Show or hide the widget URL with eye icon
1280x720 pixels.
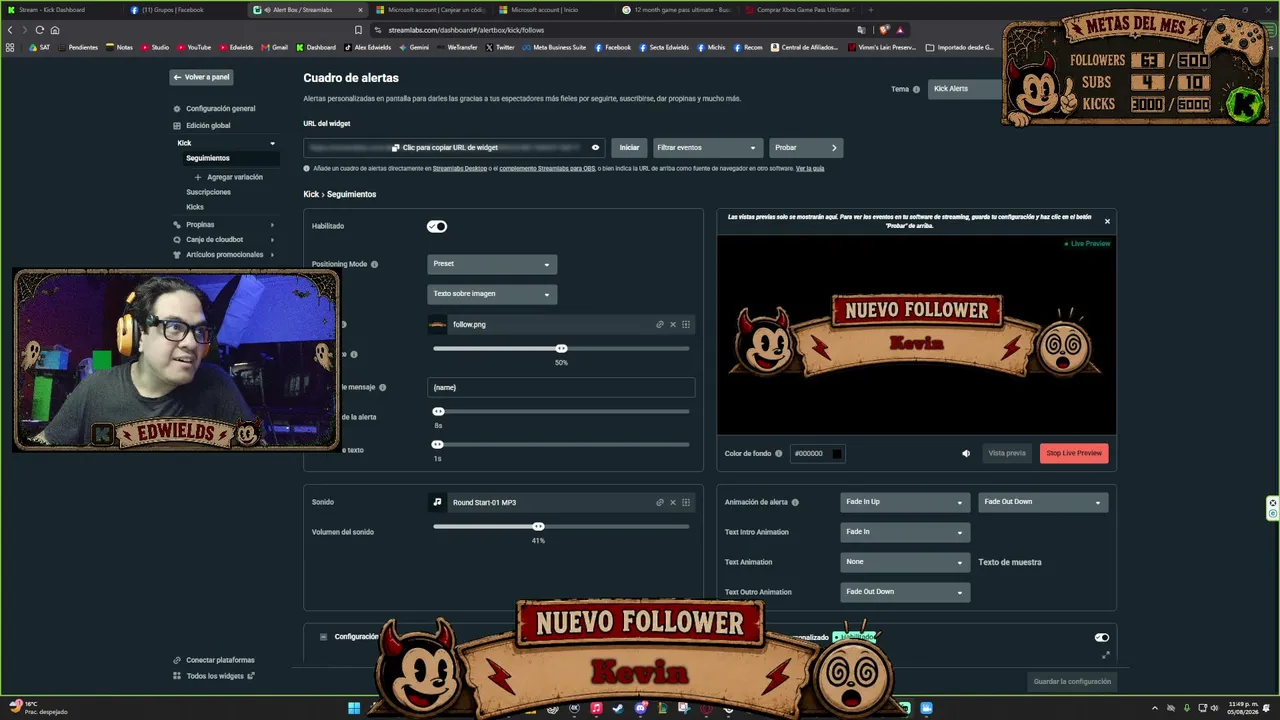[595, 147]
